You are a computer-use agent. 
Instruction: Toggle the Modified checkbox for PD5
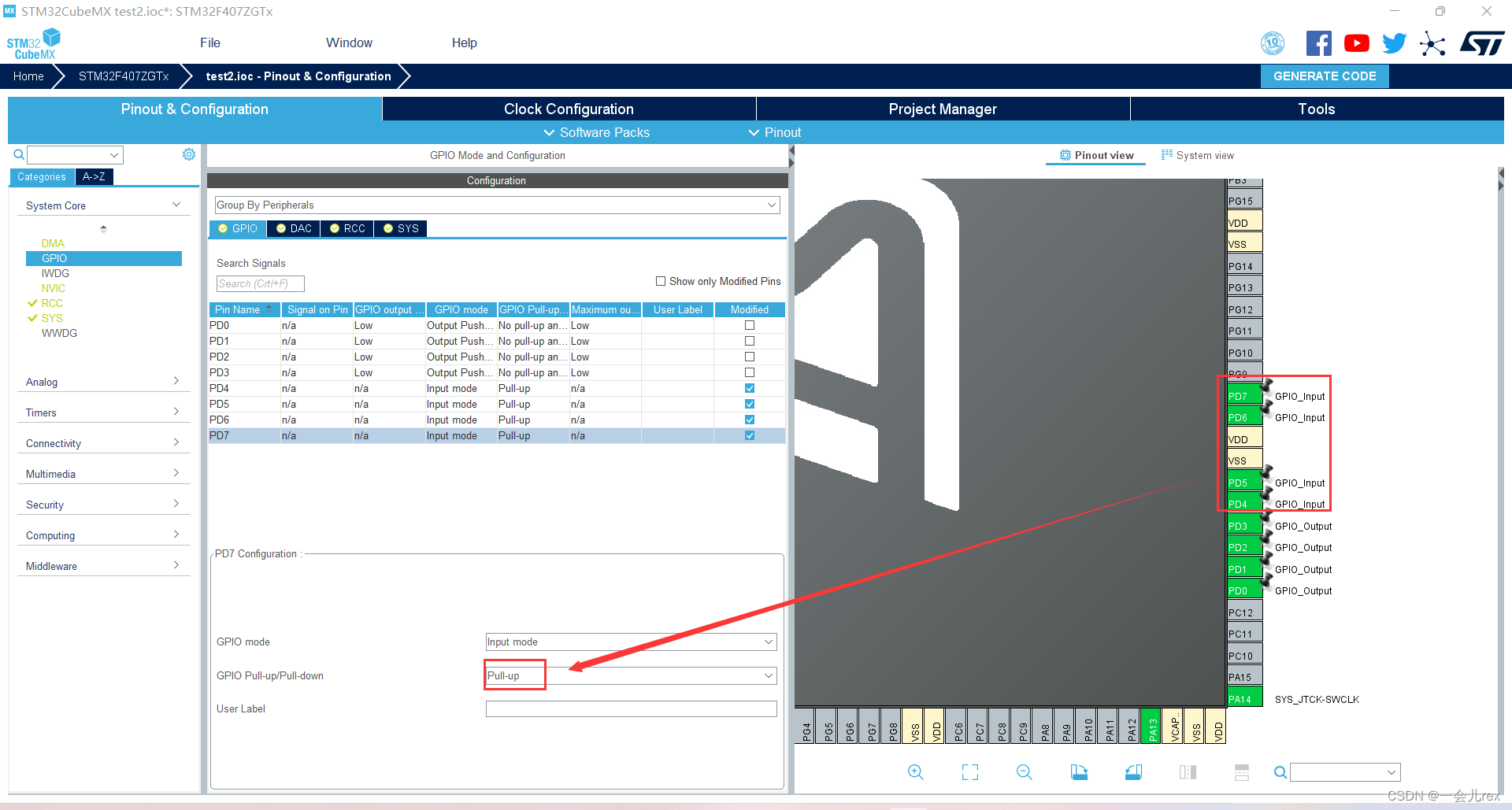point(750,404)
